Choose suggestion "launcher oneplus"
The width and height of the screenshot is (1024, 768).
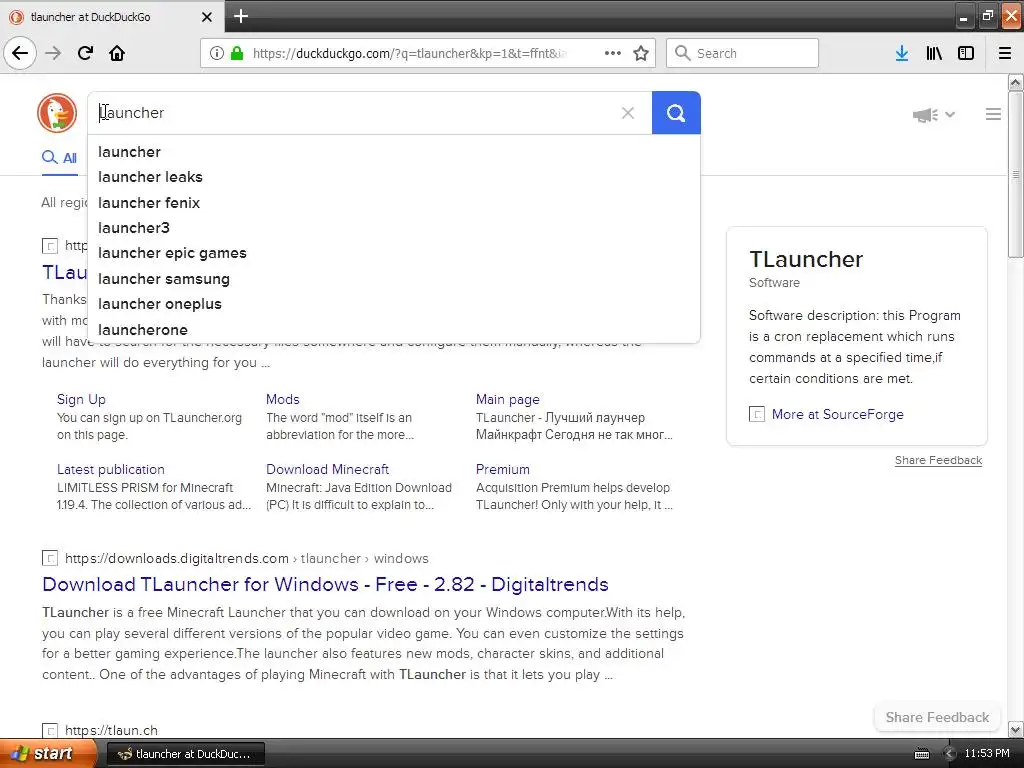click(x=160, y=304)
